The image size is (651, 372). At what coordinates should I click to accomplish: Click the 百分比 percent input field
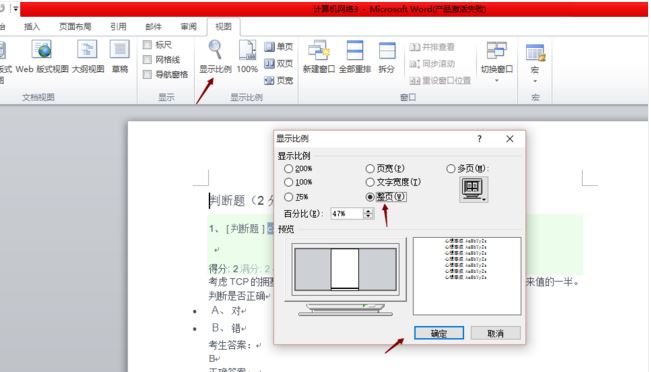click(x=347, y=213)
